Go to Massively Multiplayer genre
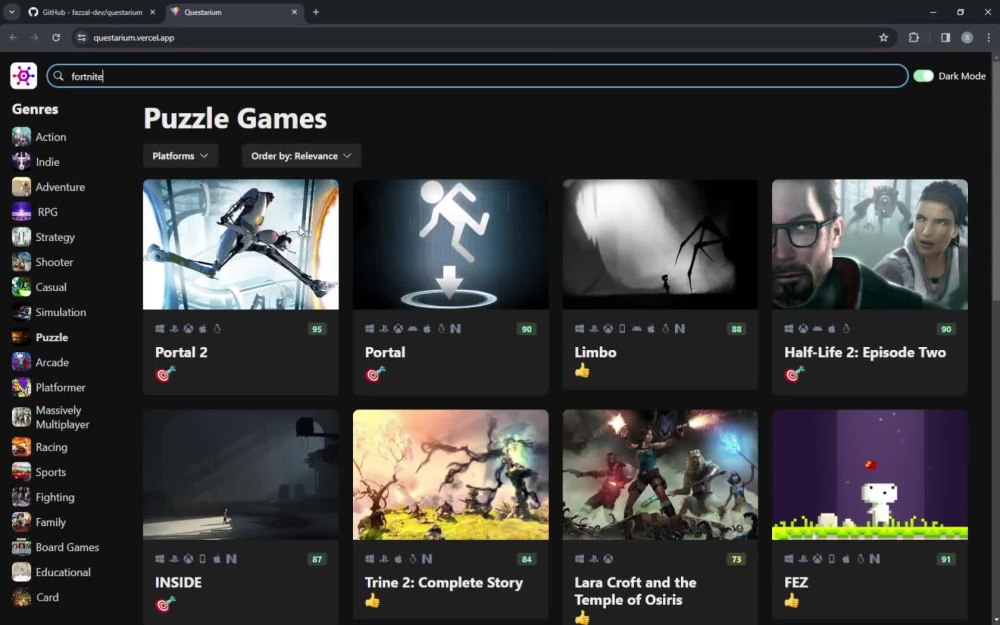Viewport: 1000px width, 625px height. pyautogui.click(x=62, y=417)
